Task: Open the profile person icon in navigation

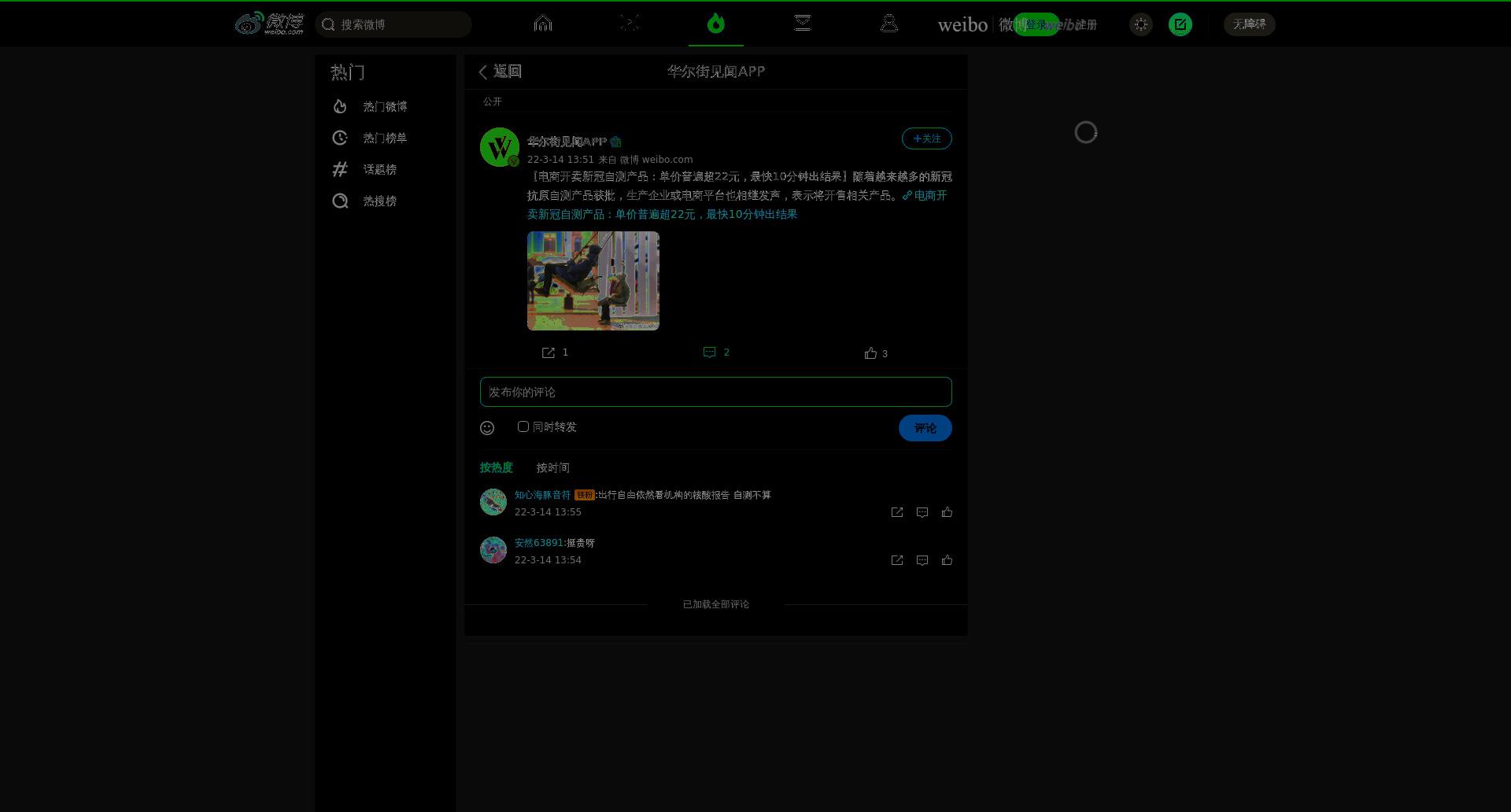Action: [889, 23]
